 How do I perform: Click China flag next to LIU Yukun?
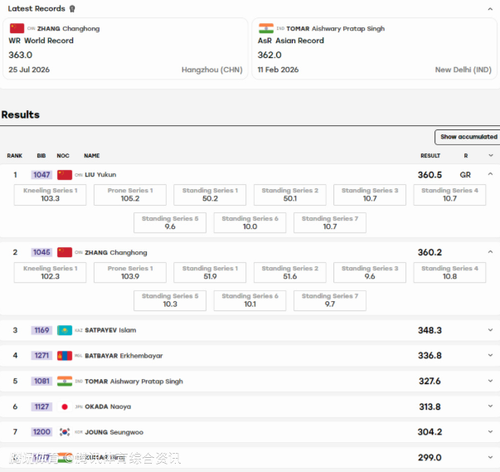[65, 175]
